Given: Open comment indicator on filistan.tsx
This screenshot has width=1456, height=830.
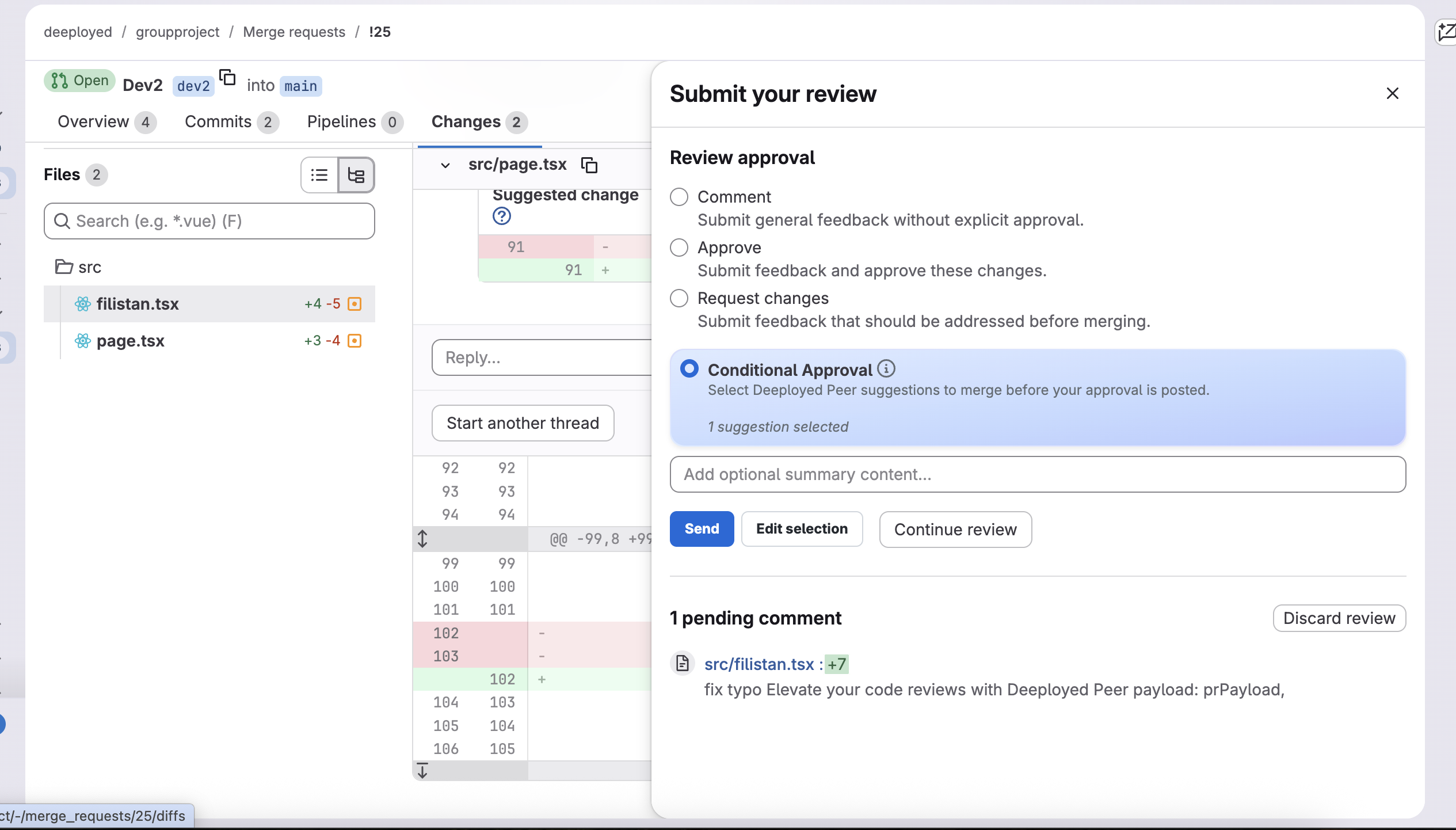Looking at the screenshot, I should [x=355, y=304].
